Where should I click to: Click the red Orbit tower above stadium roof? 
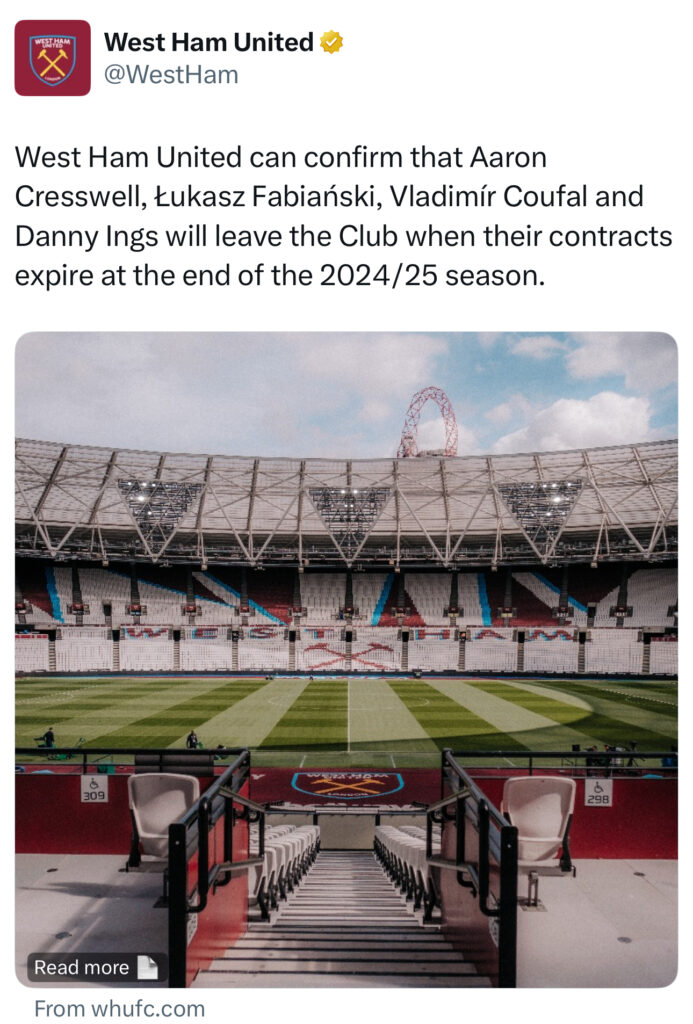click(x=428, y=422)
